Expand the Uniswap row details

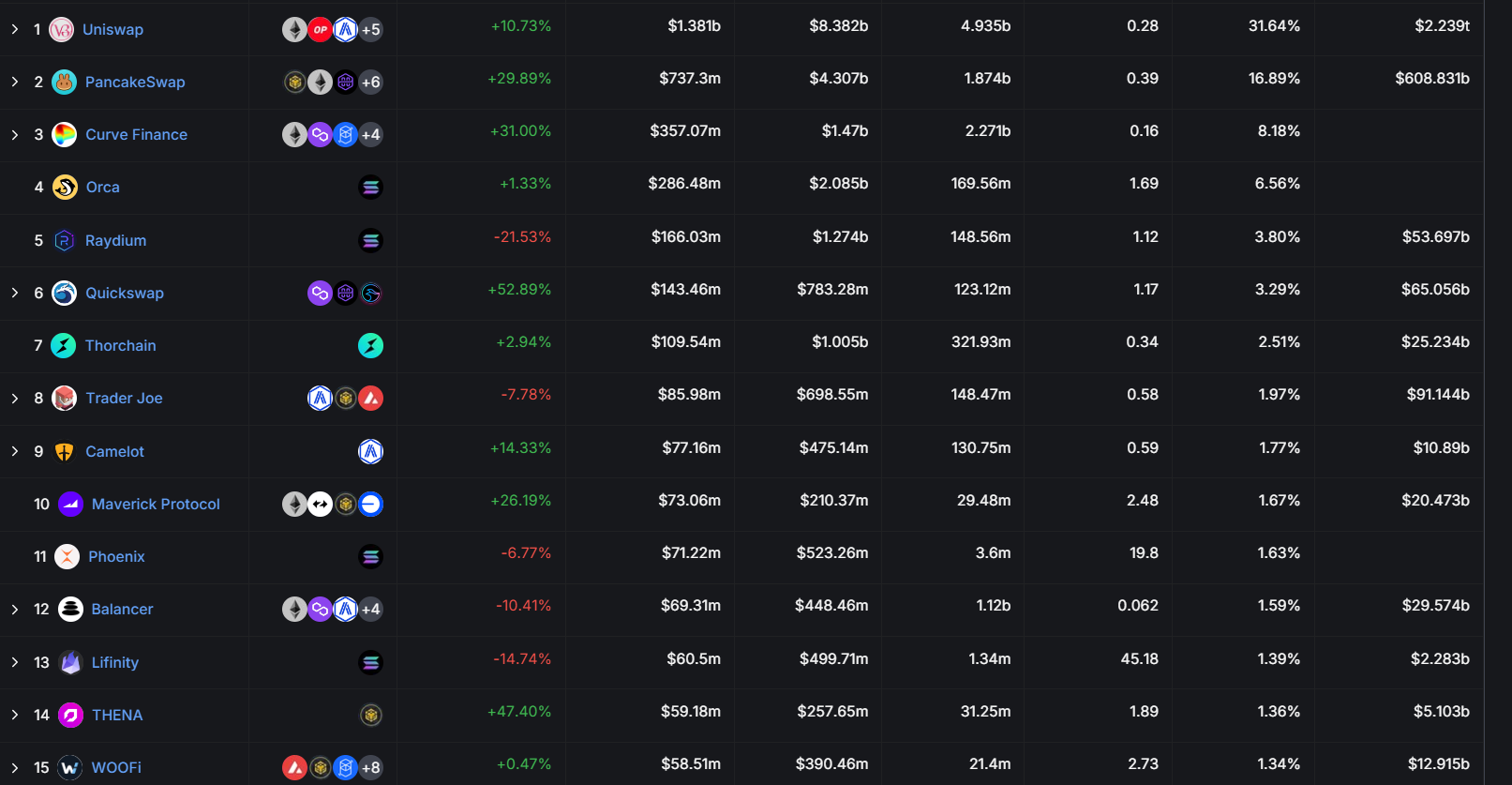pos(14,29)
